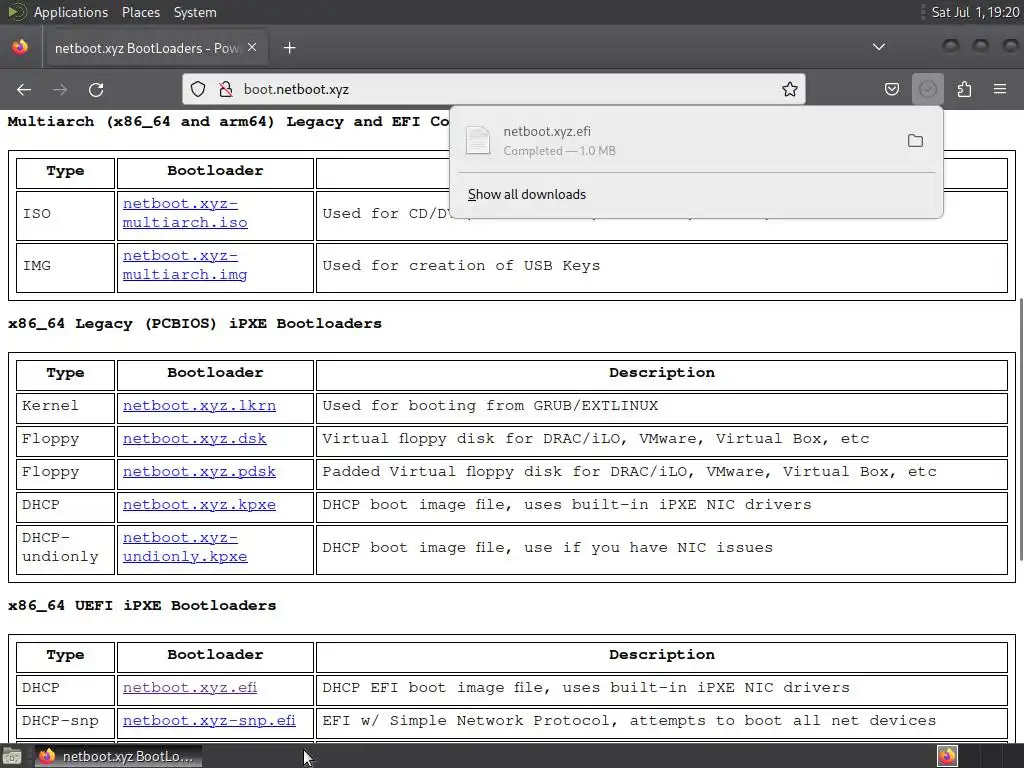This screenshot has width=1024, height=768.
Task: Click the Firefox tray icon in bottom panel
Action: [947, 756]
